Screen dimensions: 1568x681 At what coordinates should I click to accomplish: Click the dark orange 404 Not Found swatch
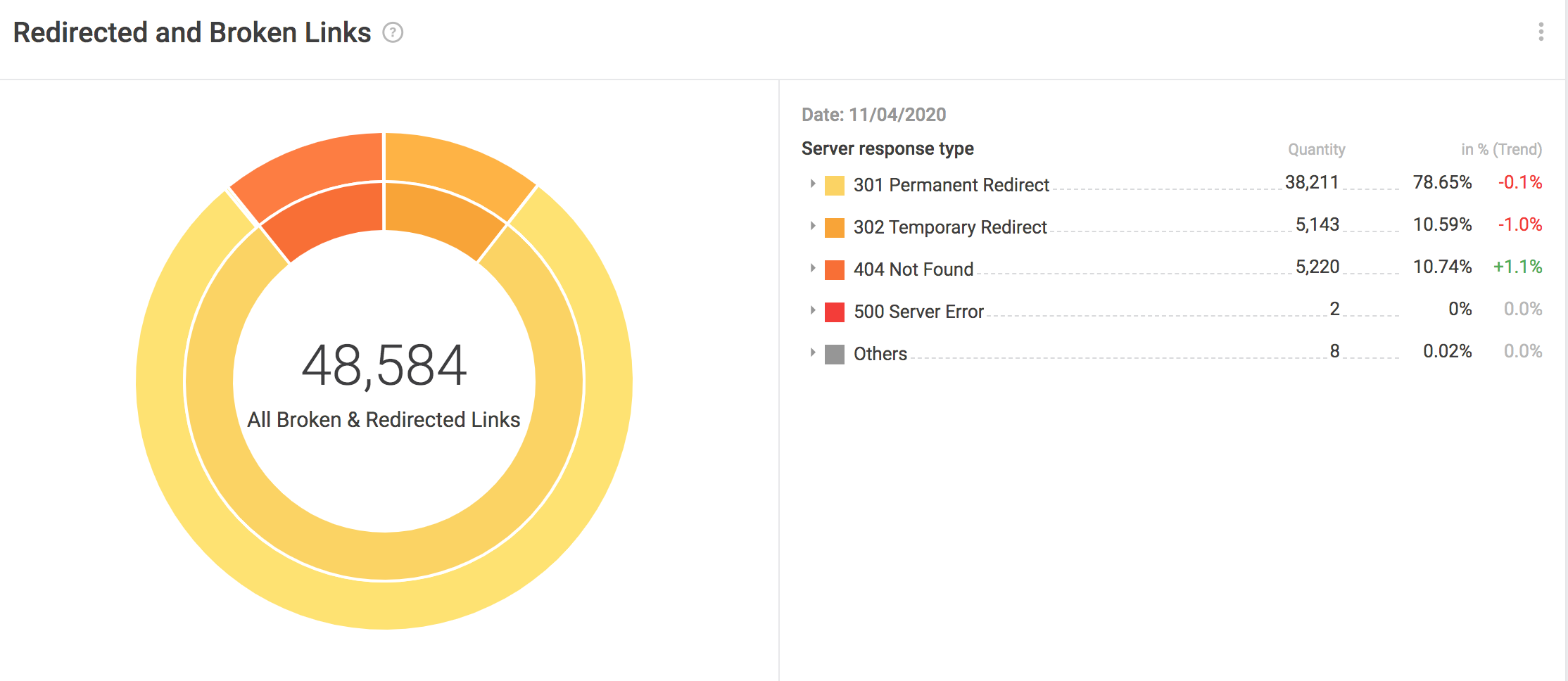[x=834, y=270]
